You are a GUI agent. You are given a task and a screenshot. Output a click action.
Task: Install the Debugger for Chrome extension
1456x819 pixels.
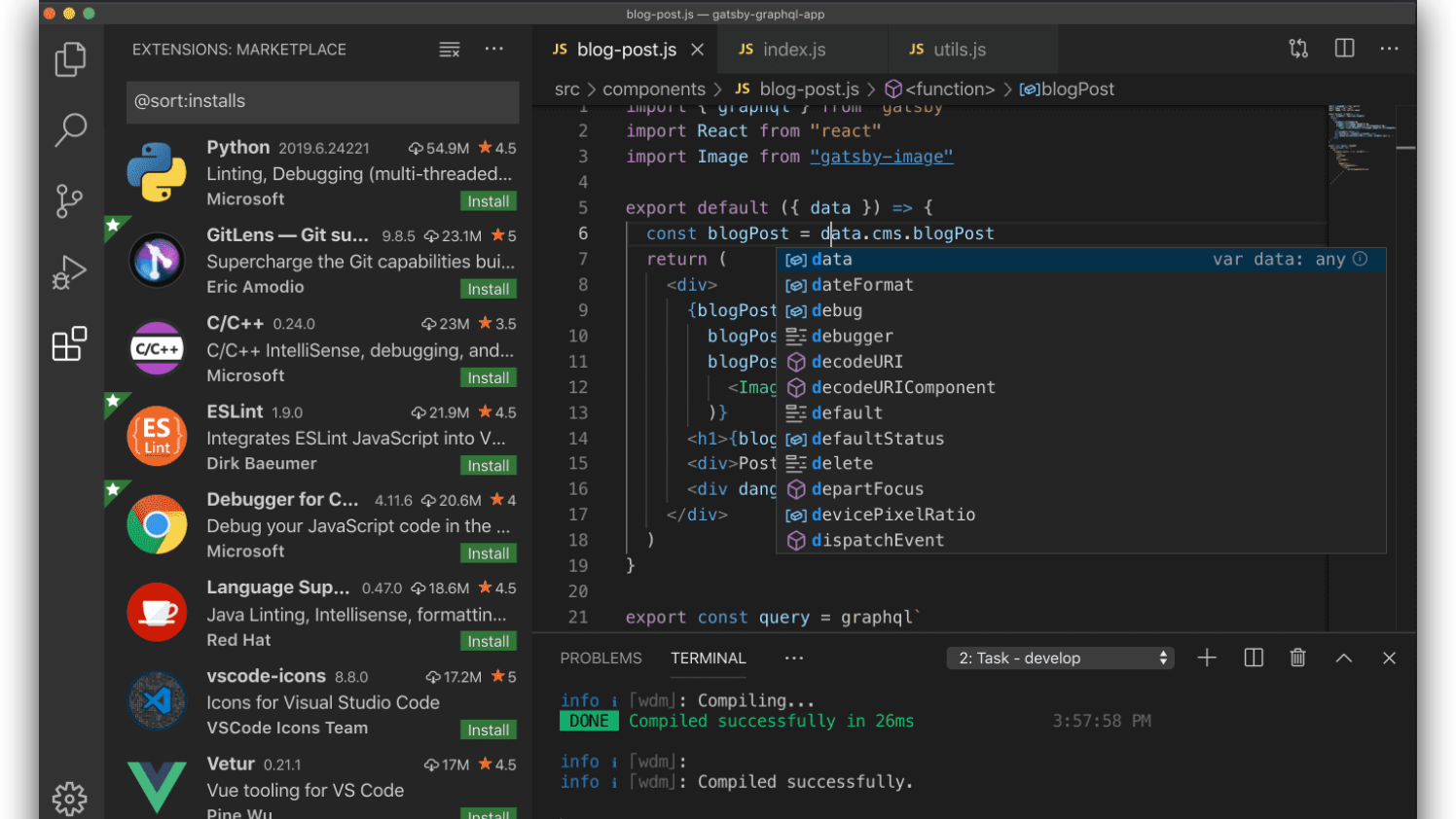[x=488, y=553]
